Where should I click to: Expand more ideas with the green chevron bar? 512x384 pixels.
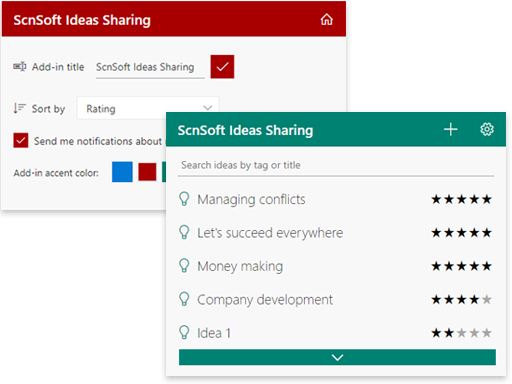coord(337,357)
